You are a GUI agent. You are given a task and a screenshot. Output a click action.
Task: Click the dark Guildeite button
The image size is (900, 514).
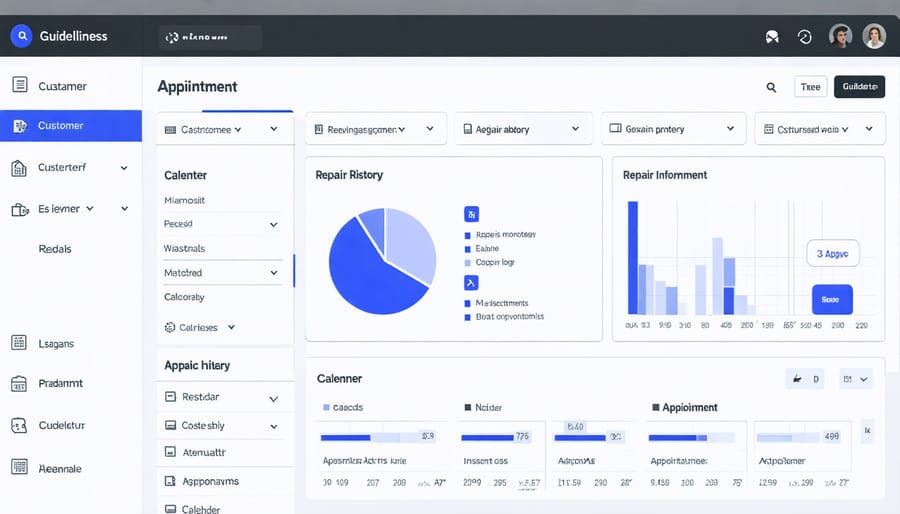(859, 87)
